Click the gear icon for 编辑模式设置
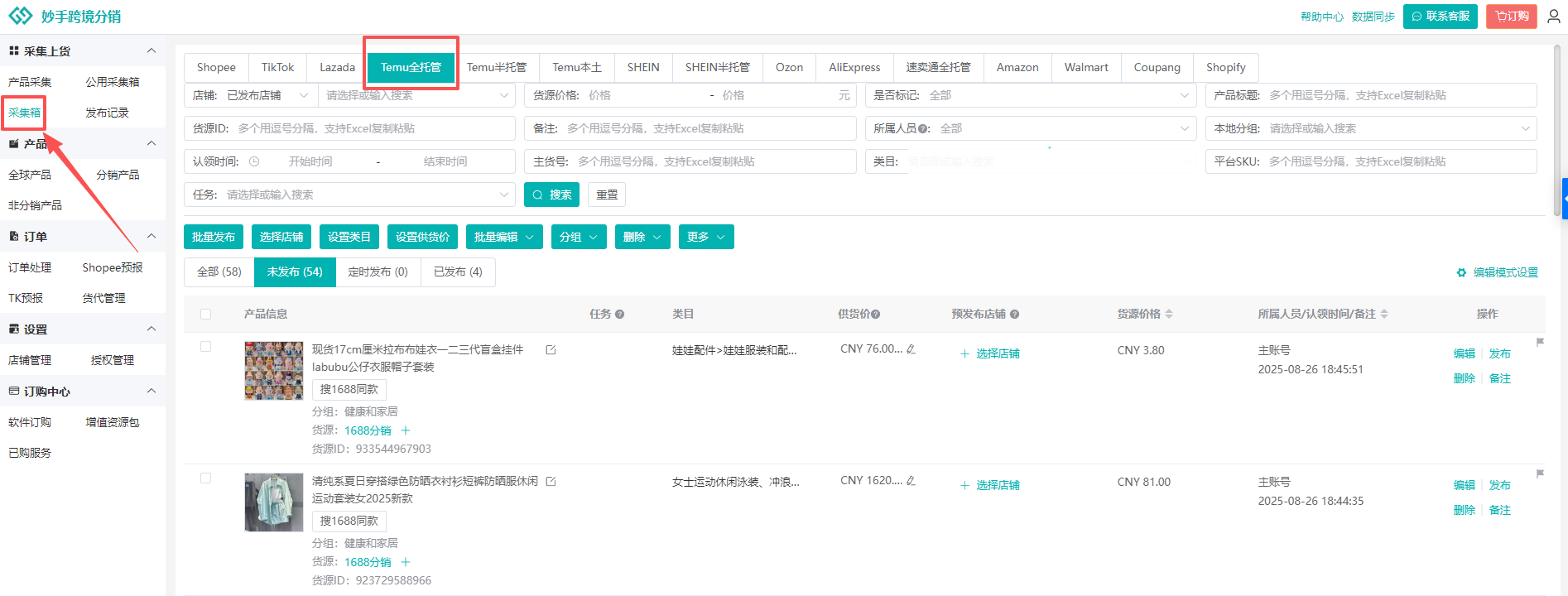This screenshot has width=1568, height=596. tap(1461, 272)
